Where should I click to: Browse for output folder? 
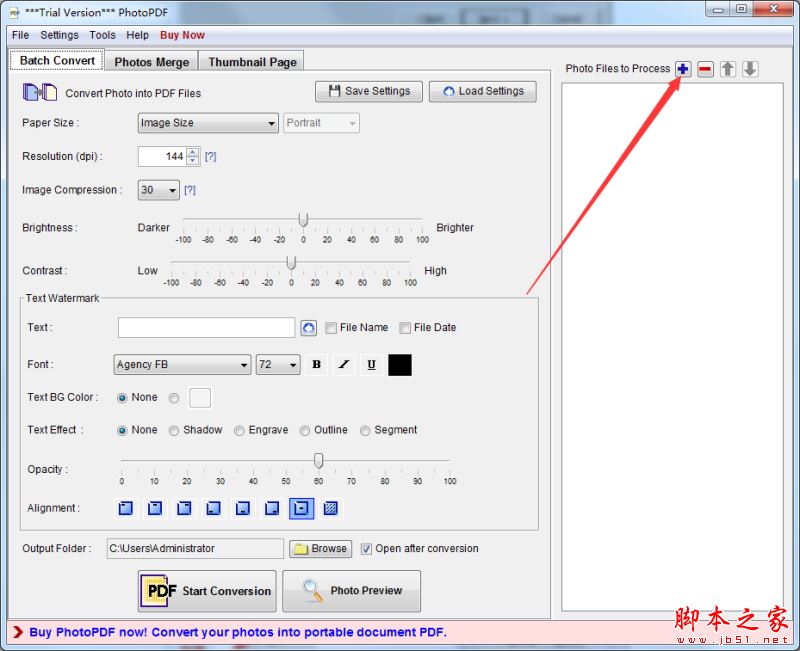tap(320, 549)
